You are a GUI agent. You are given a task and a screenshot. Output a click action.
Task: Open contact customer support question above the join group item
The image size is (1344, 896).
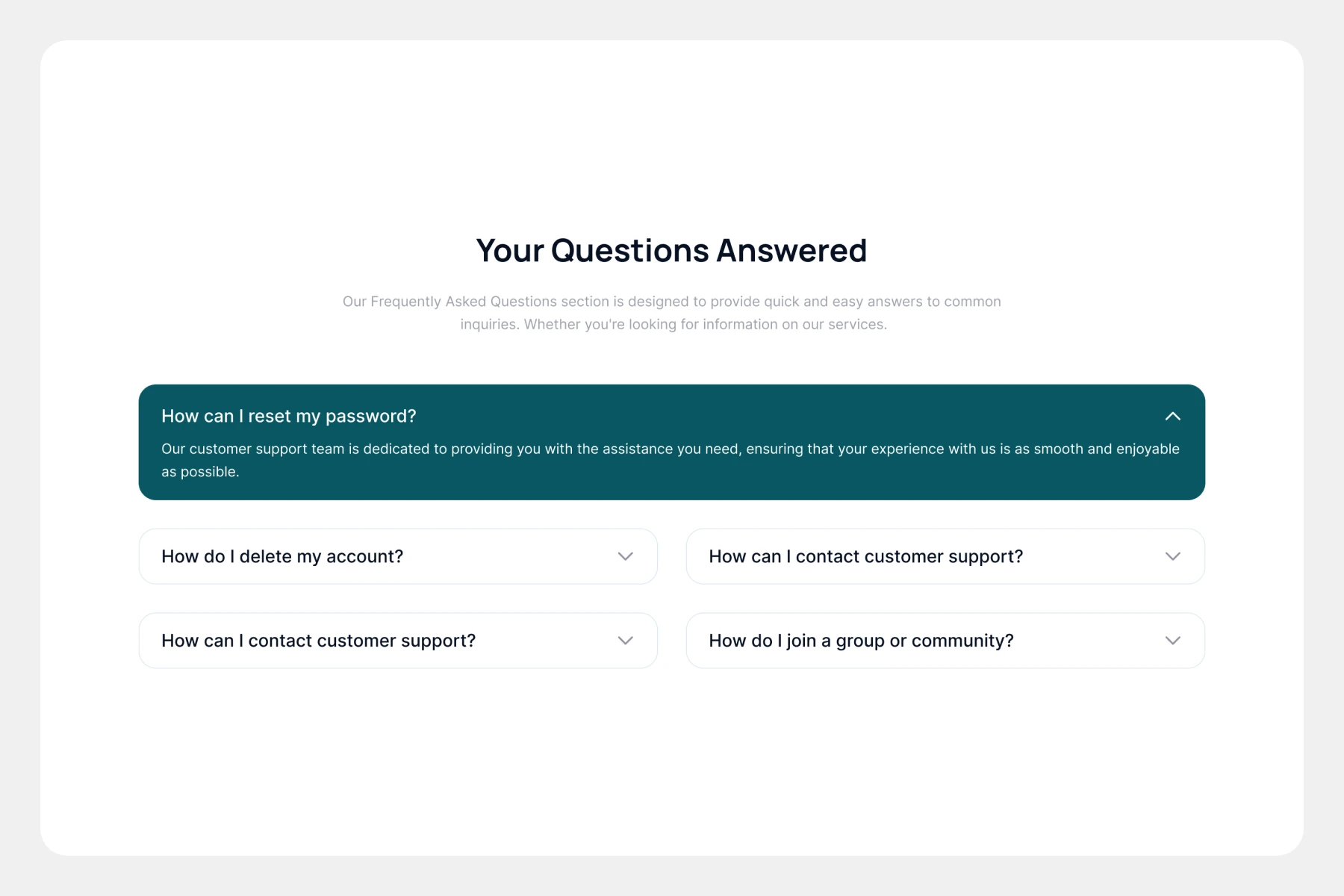click(865, 556)
